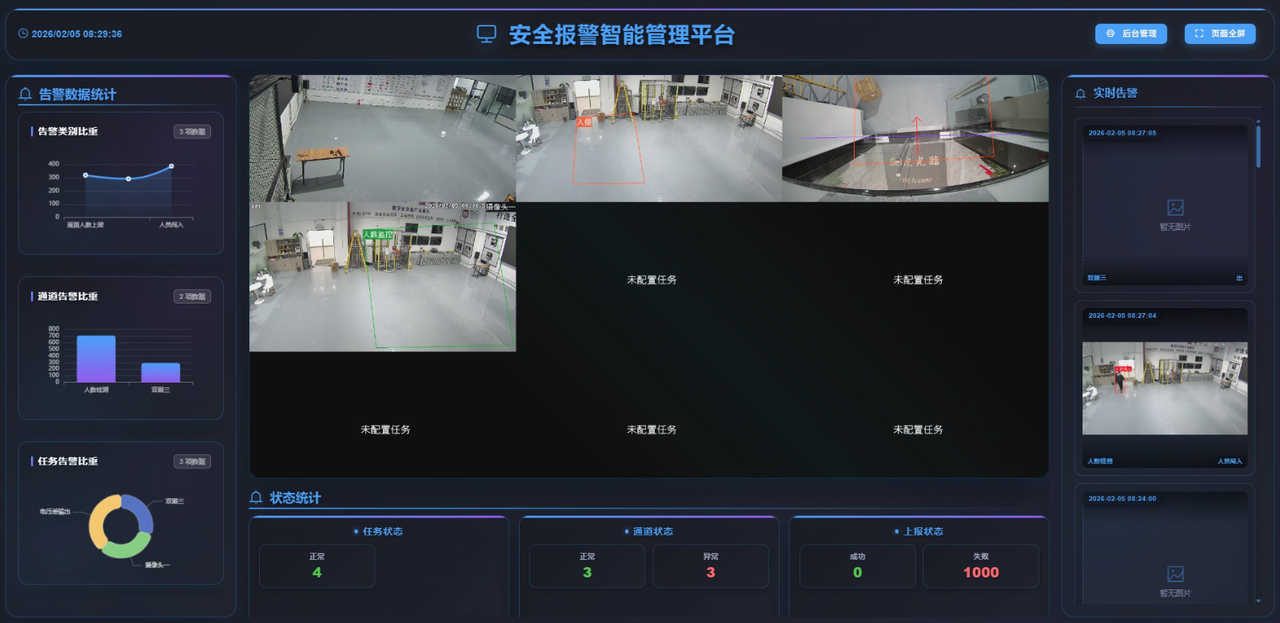Select the 人数检测 bar in the channel chart
The image size is (1280, 623).
(x=96, y=359)
